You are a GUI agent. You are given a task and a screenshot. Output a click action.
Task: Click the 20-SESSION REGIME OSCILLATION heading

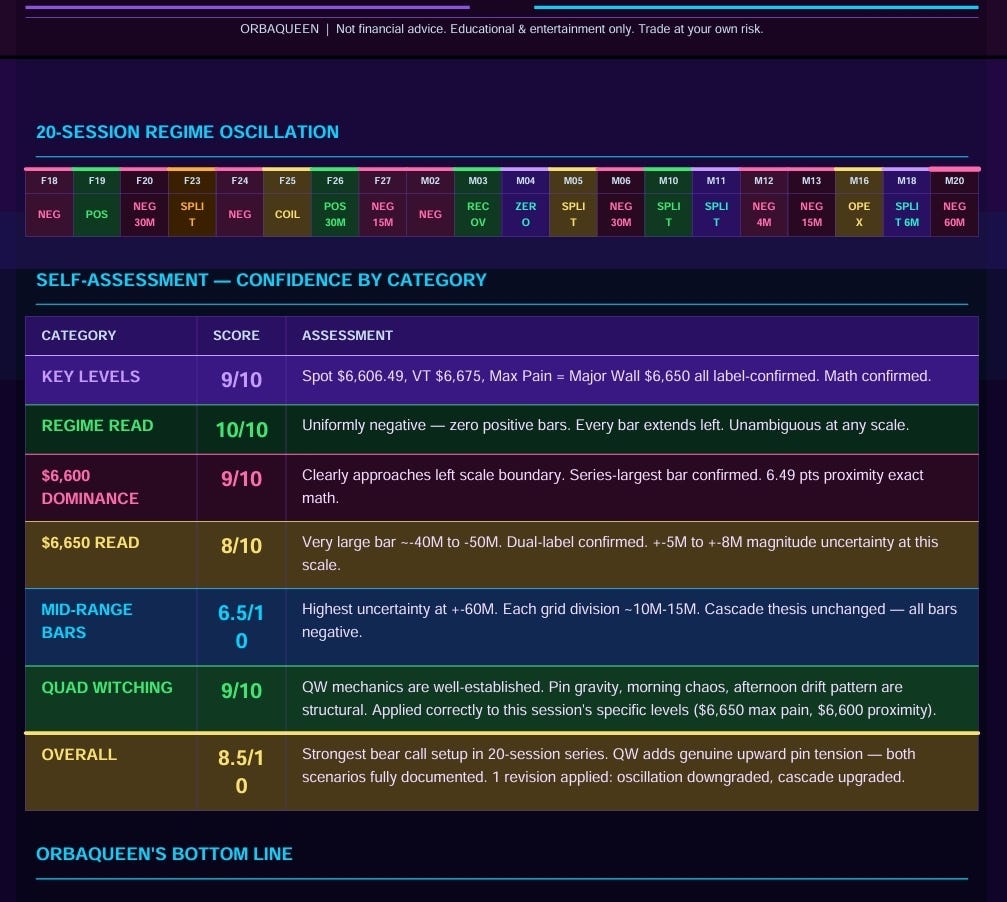click(188, 132)
